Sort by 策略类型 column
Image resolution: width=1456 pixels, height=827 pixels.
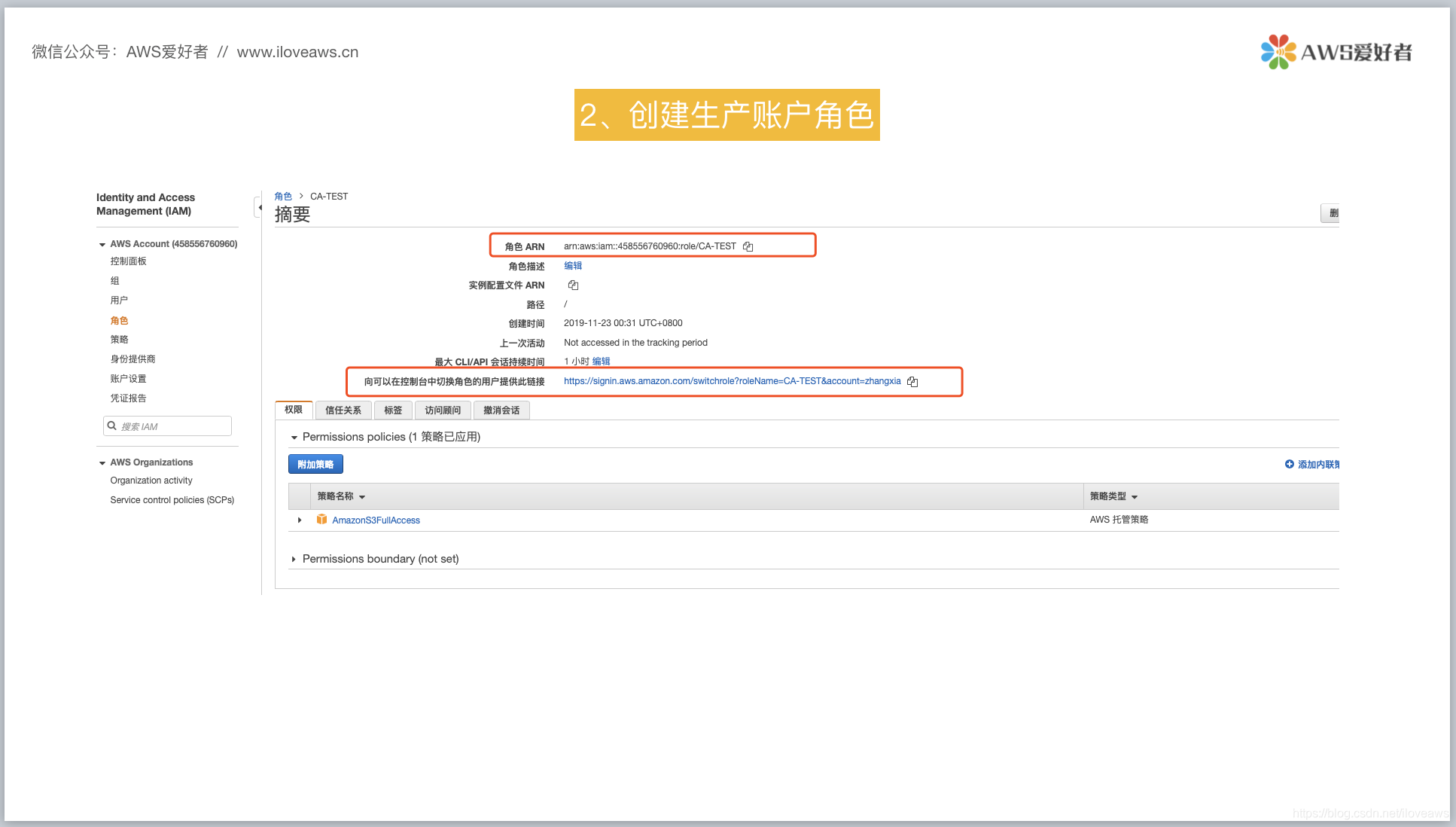click(1113, 496)
